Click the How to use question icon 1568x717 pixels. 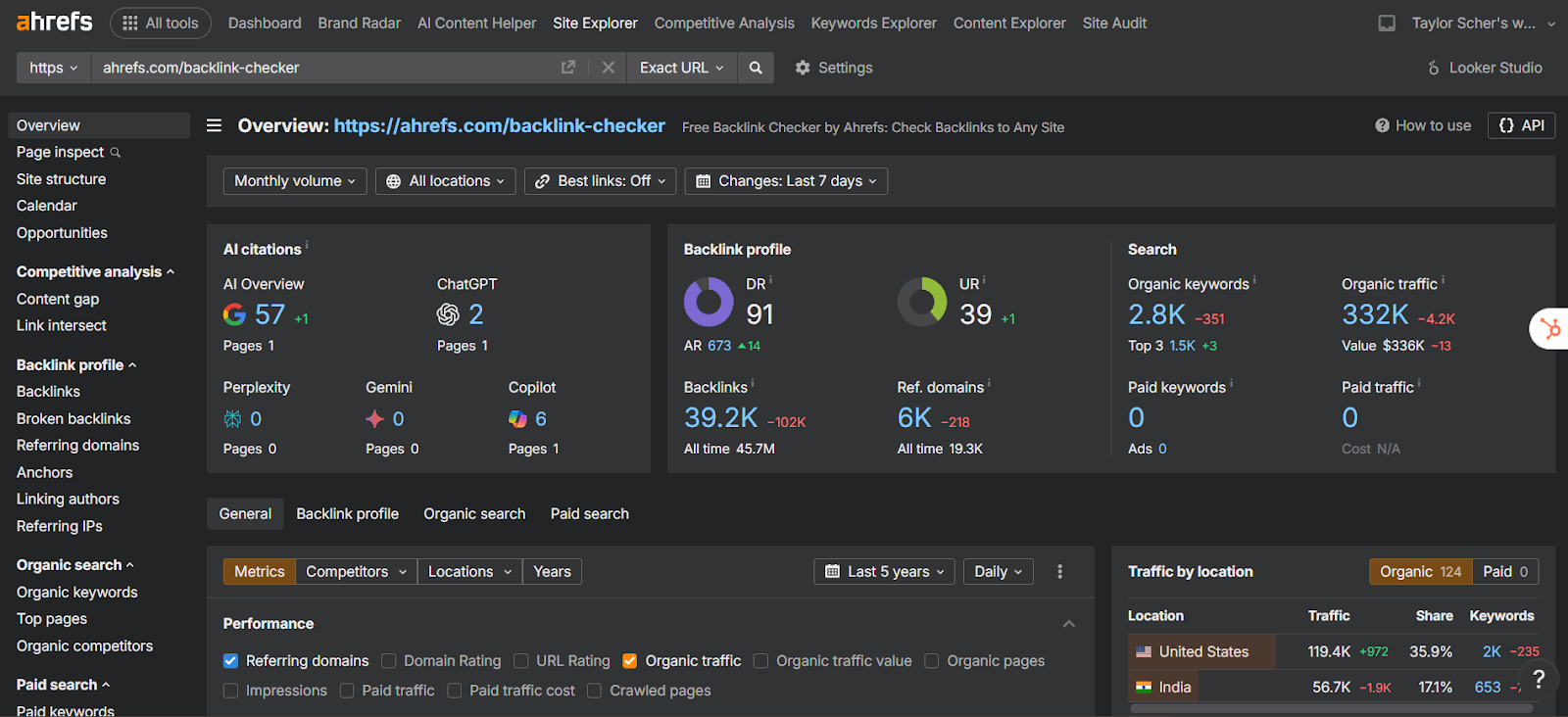[x=1382, y=125]
